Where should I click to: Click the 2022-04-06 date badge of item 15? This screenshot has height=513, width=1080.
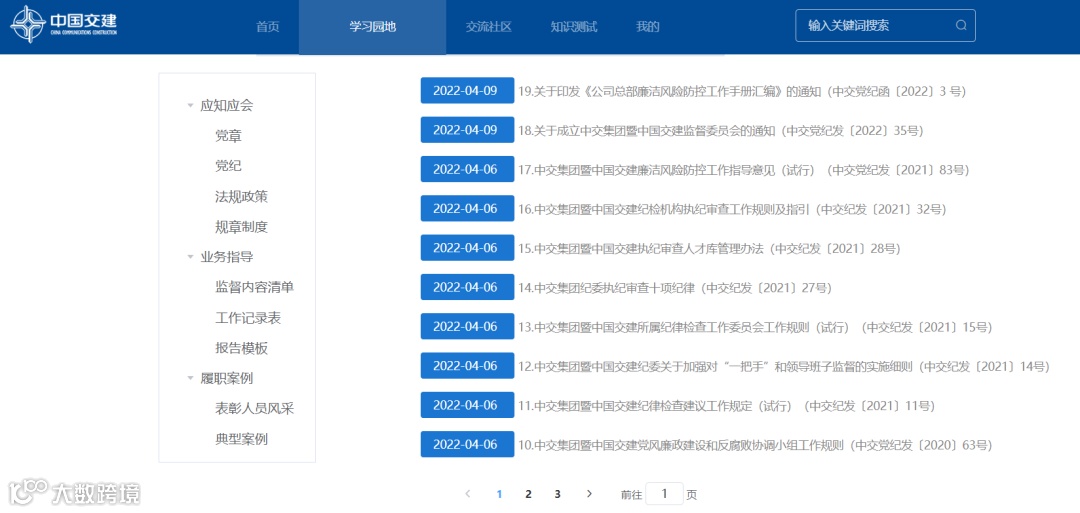coord(467,248)
